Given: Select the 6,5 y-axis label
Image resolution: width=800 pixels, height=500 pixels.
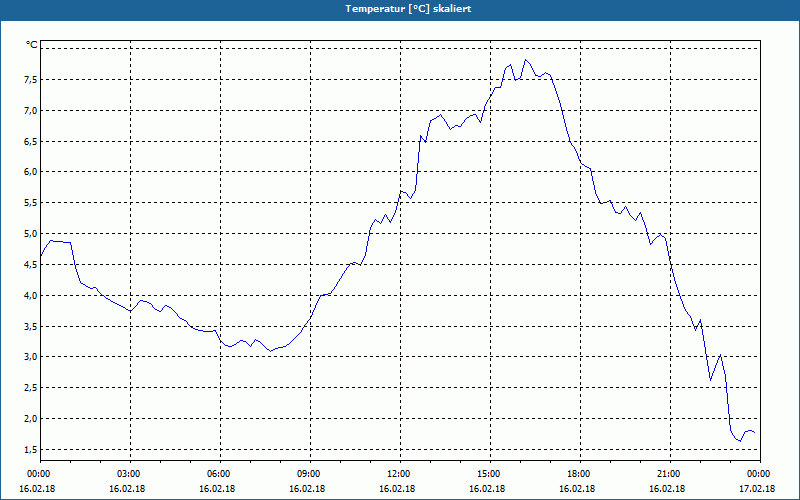Looking at the screenshot, I should [31, 141].
